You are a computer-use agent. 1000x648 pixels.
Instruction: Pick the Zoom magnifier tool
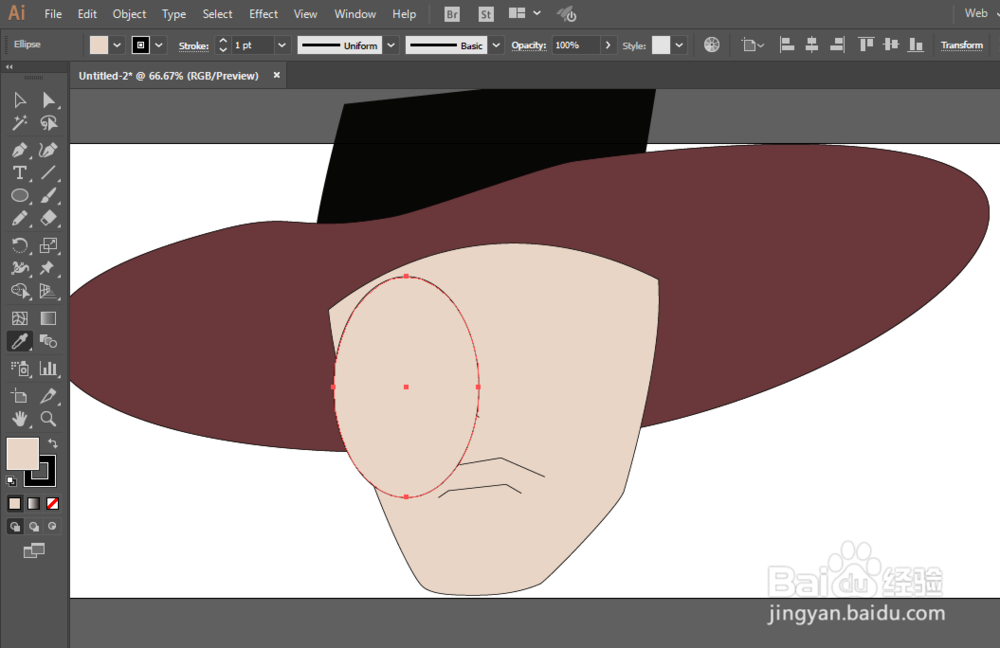pyautogui.click(x=48, y=419)
